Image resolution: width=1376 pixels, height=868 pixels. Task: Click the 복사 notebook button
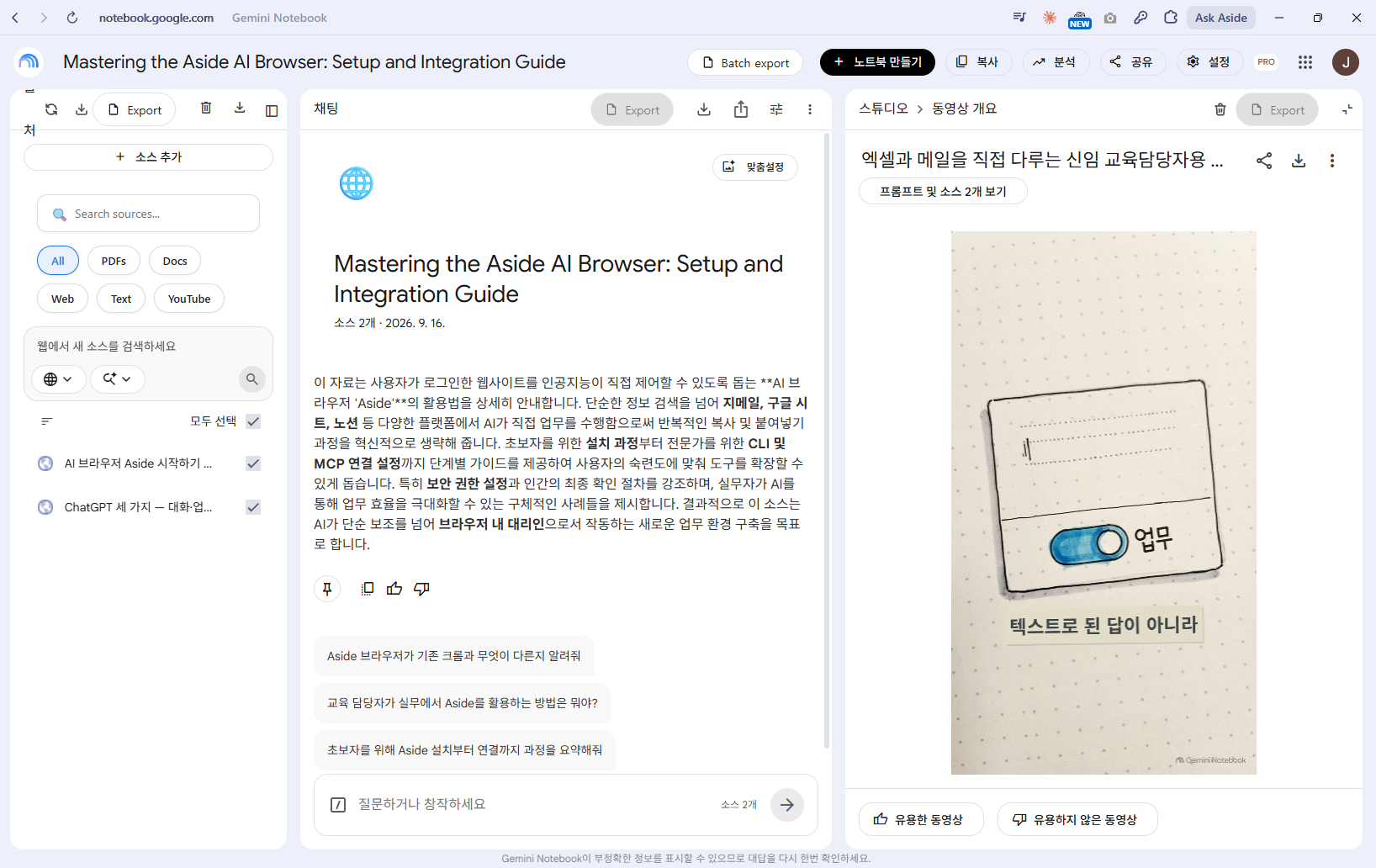click(978, 62)
